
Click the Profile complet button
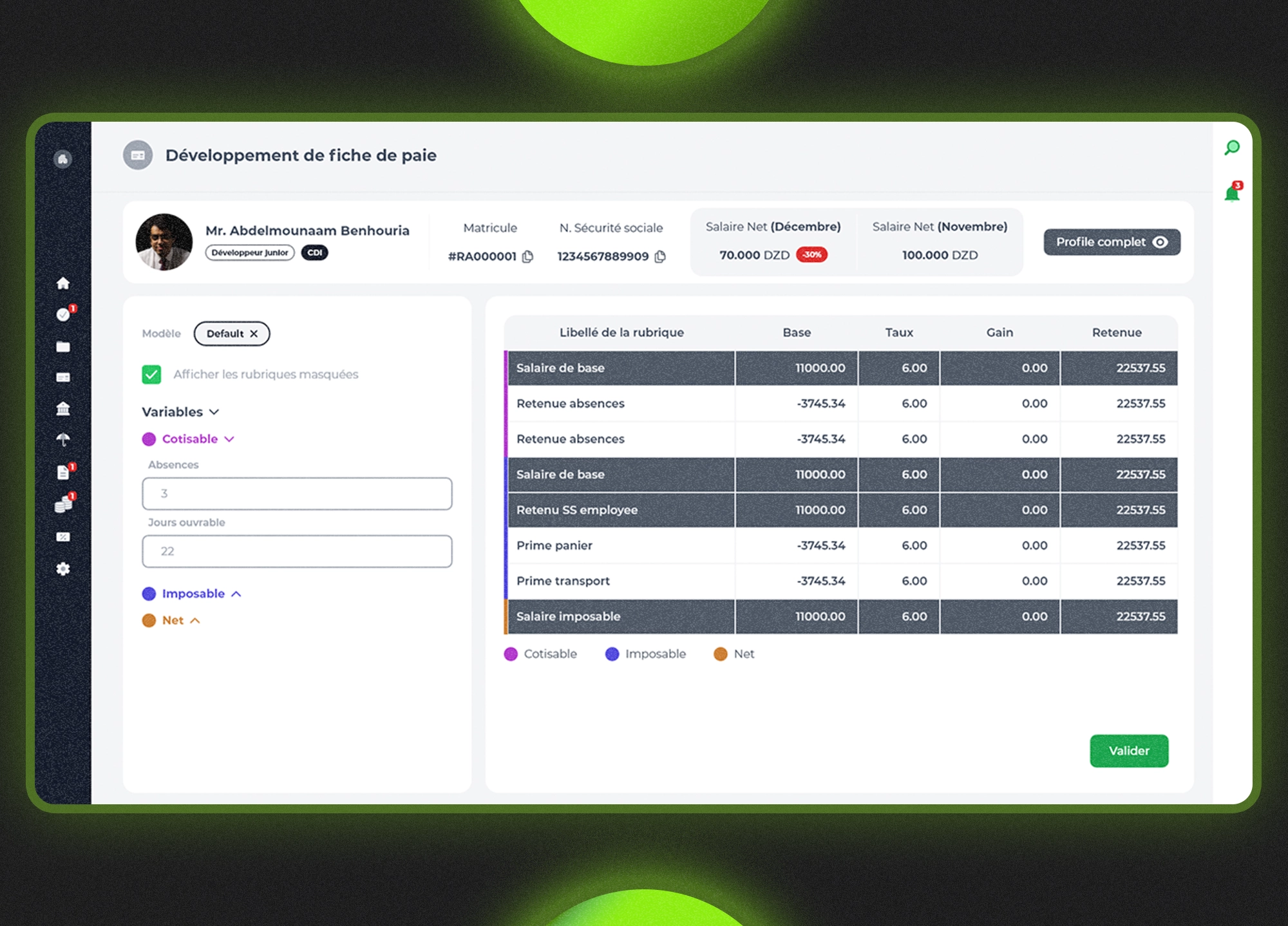tap(1112, 242)
